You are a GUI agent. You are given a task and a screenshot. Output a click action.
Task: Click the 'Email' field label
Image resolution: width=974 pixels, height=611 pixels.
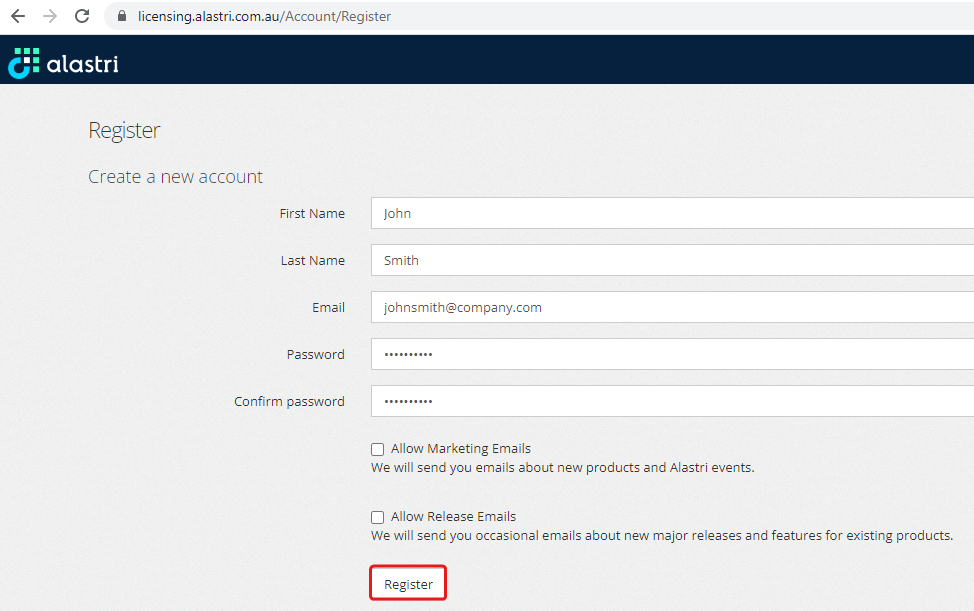pos(329,308)
